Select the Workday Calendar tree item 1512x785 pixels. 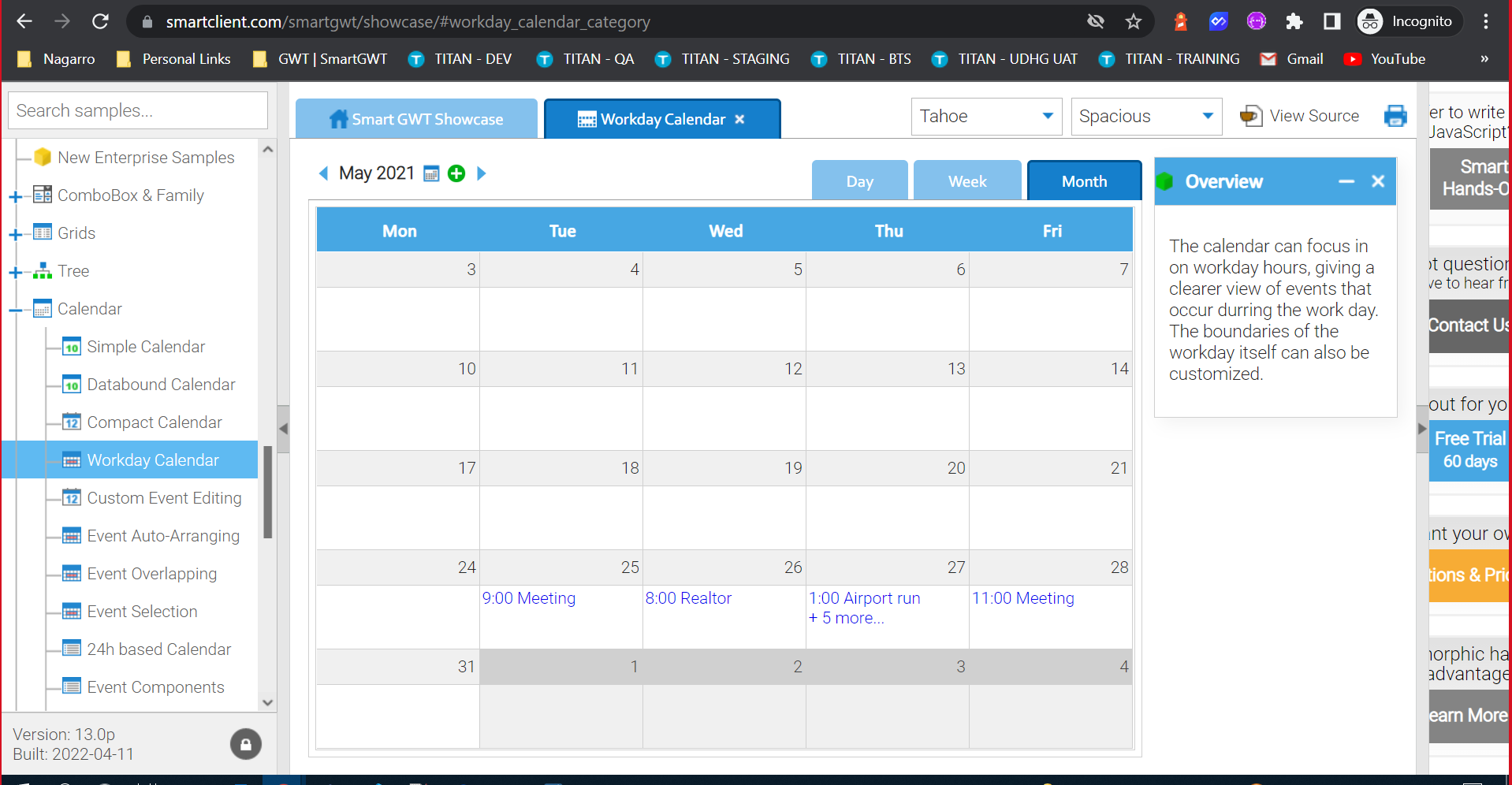point(129,459)
